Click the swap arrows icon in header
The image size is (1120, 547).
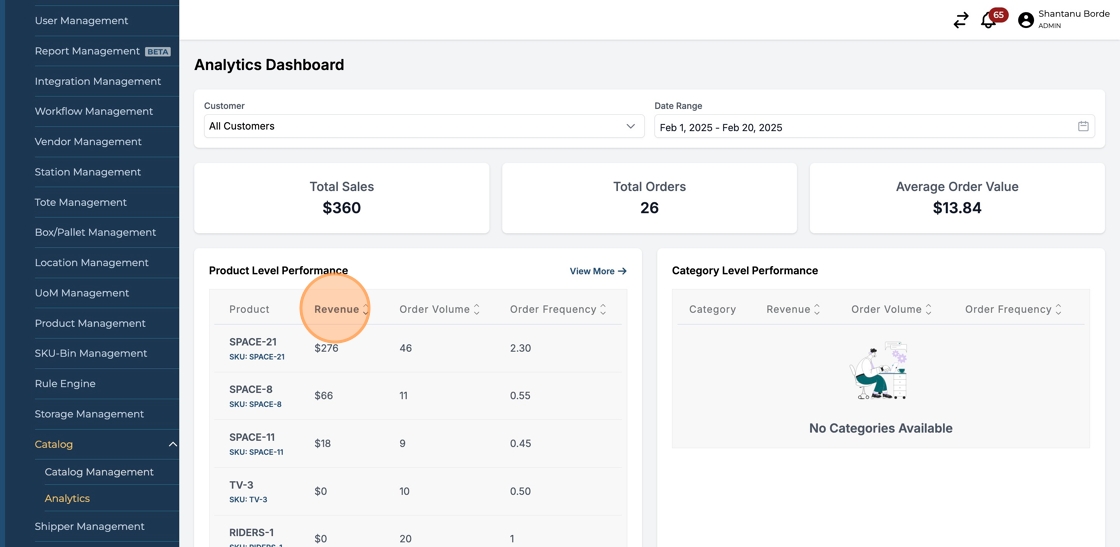960,20
